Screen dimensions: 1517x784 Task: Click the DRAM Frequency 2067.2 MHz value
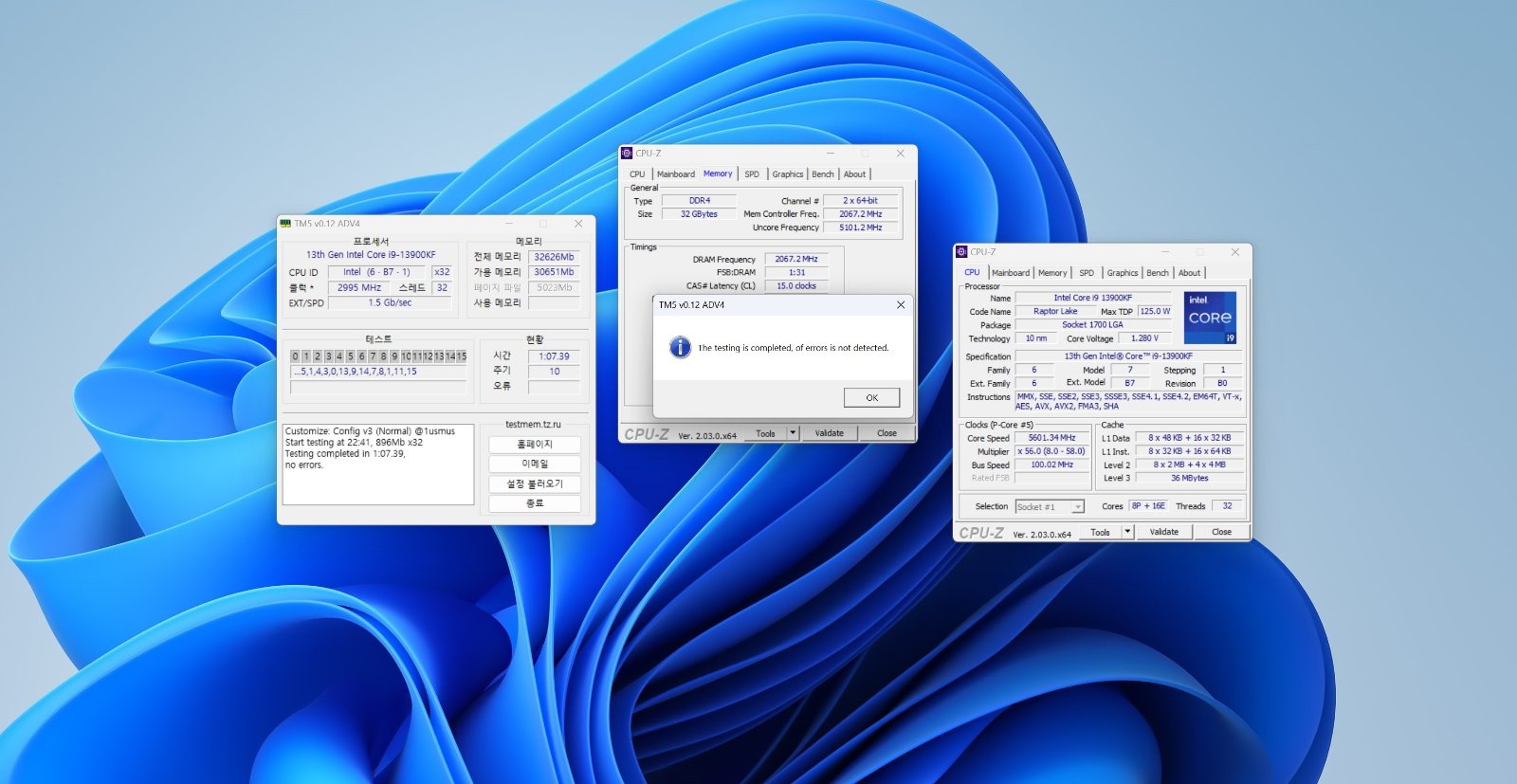tap(796, 259)
